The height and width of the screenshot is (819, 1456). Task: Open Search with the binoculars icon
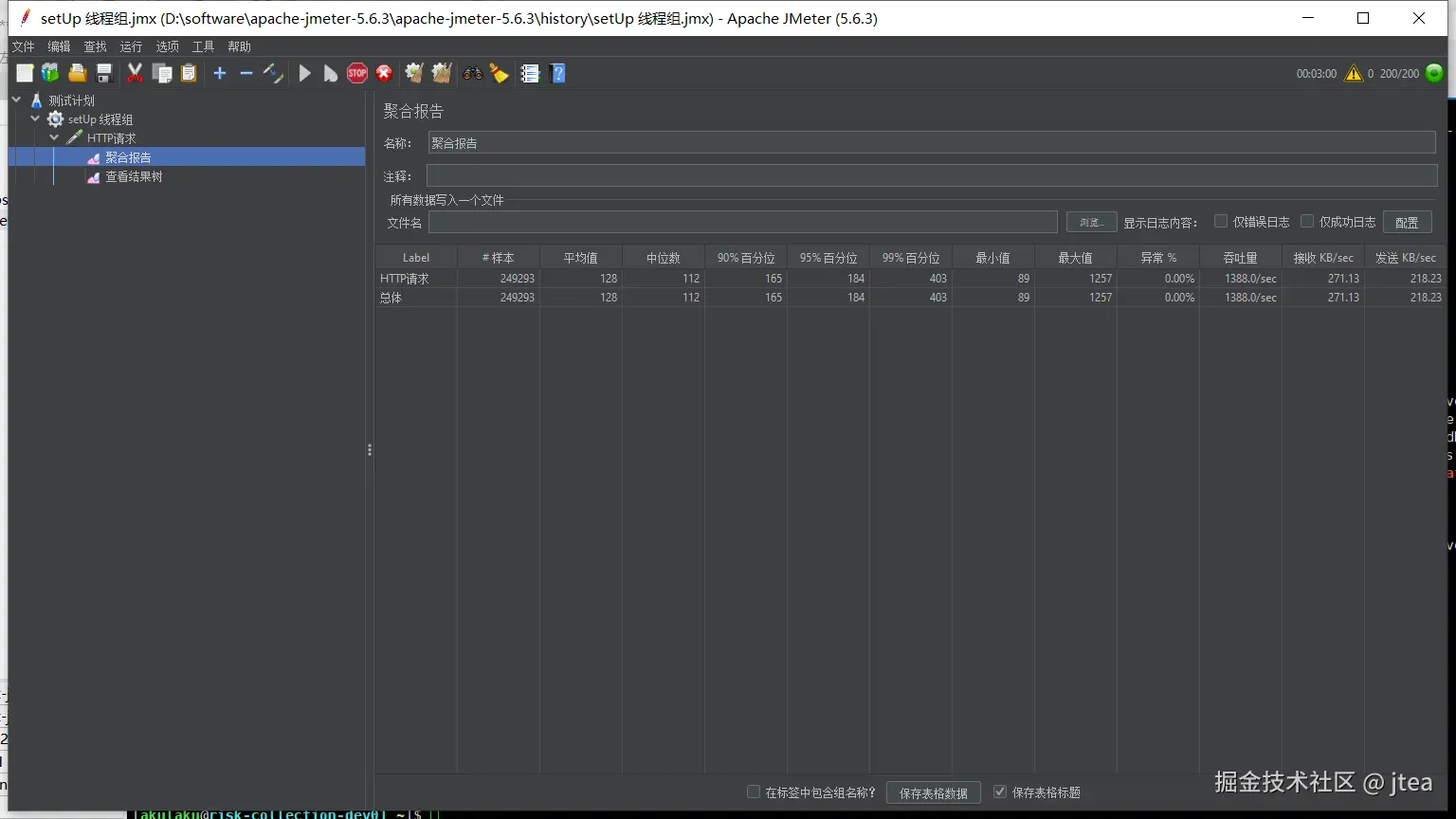click(472, 73)
